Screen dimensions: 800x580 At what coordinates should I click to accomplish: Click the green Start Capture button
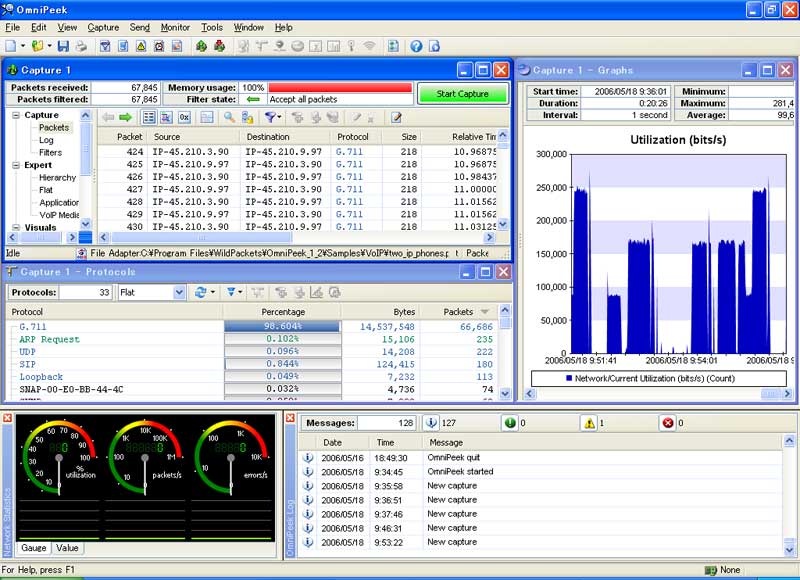[463, 94]
